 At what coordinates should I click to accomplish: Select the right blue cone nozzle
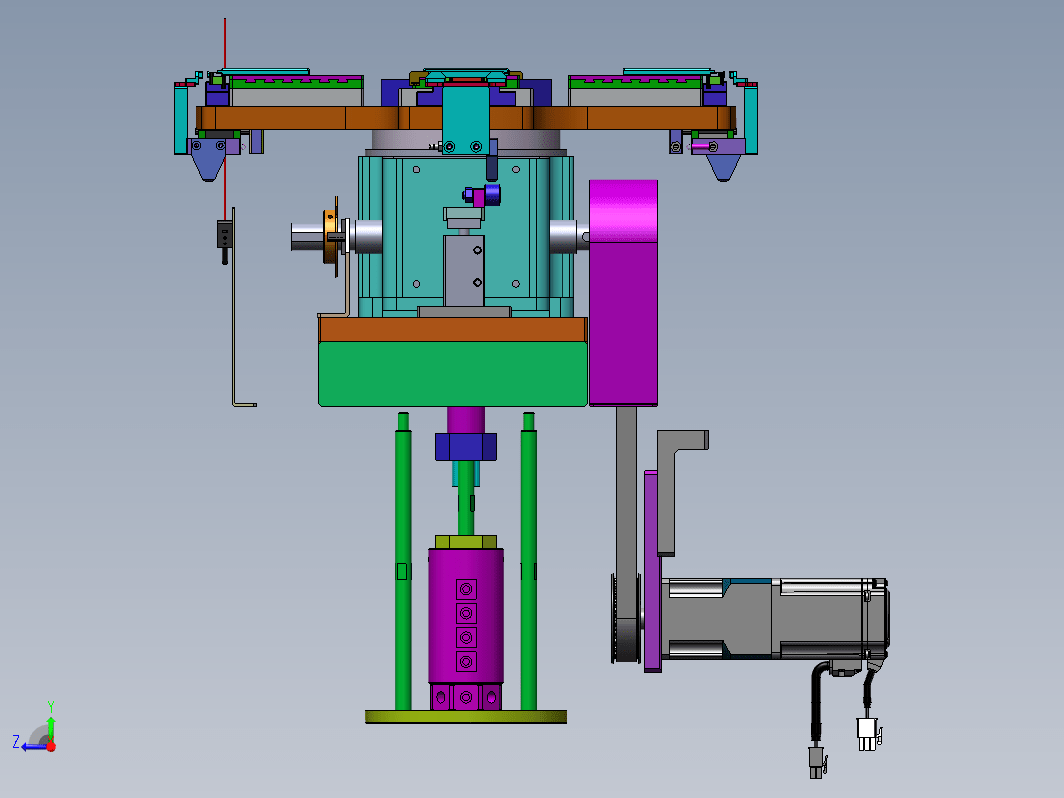point(723,167)
